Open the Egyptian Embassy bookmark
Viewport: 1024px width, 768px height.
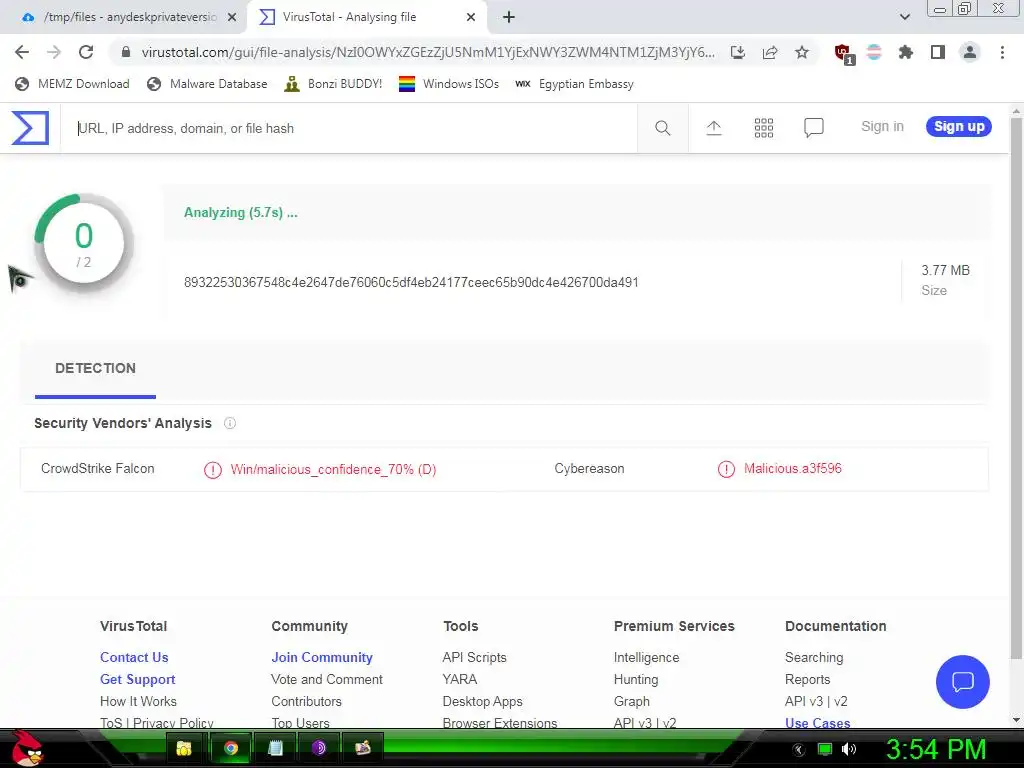(x=575, y=84)
